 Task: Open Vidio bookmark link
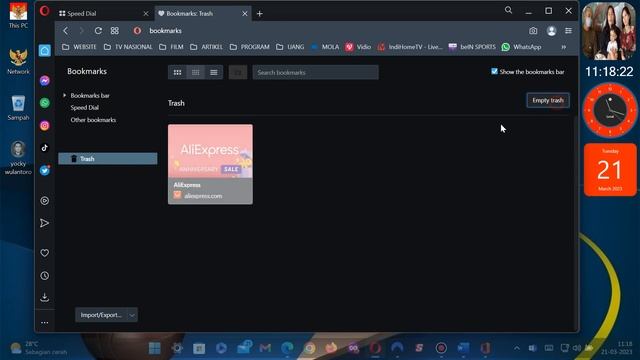click(358, 47)
